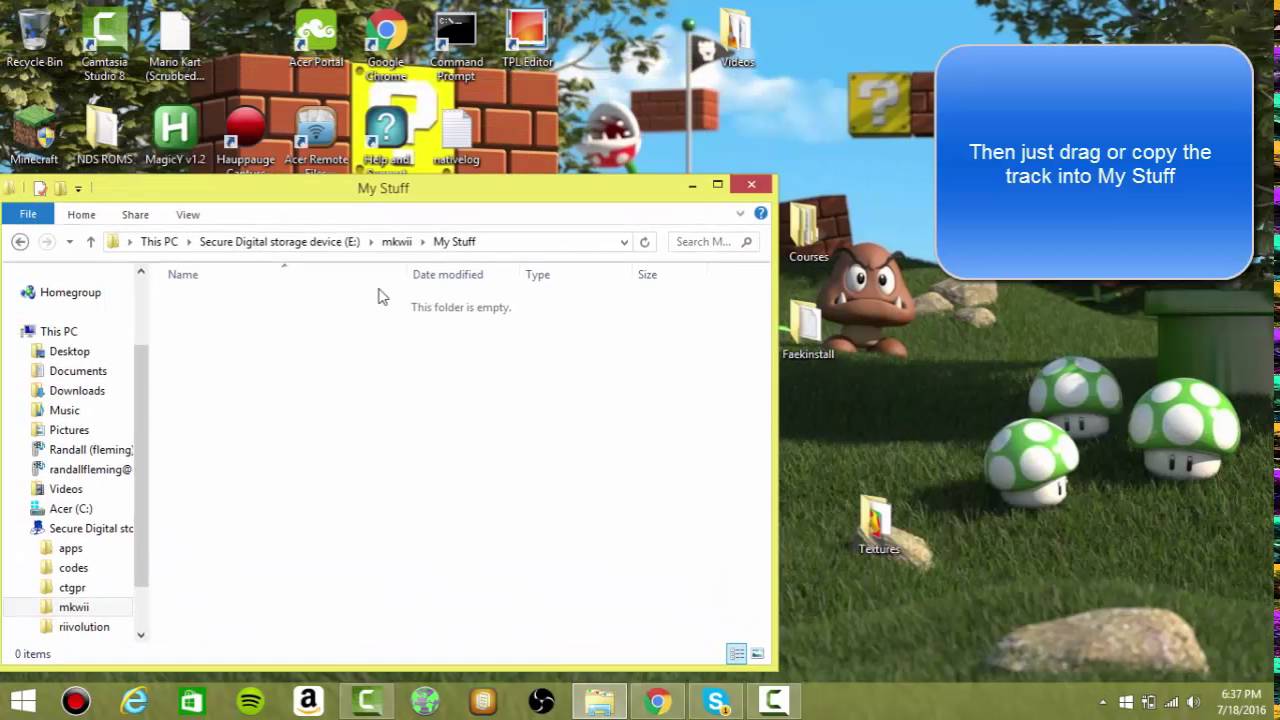Sort by the Name column header

point(284,274)
